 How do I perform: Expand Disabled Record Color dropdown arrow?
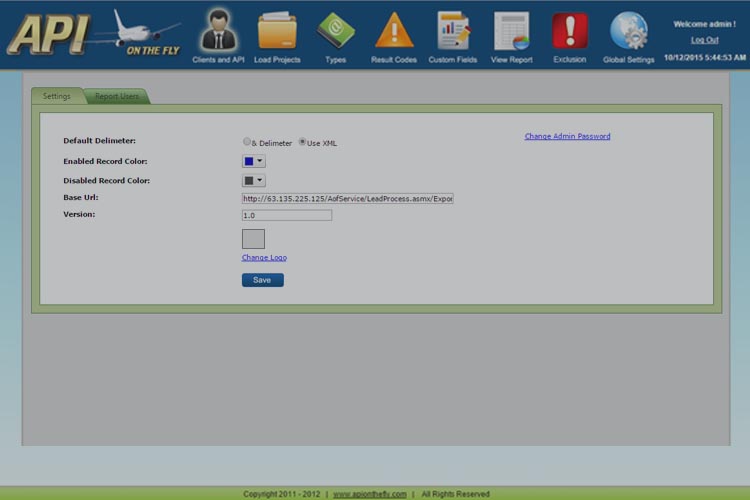coord(260,180)
